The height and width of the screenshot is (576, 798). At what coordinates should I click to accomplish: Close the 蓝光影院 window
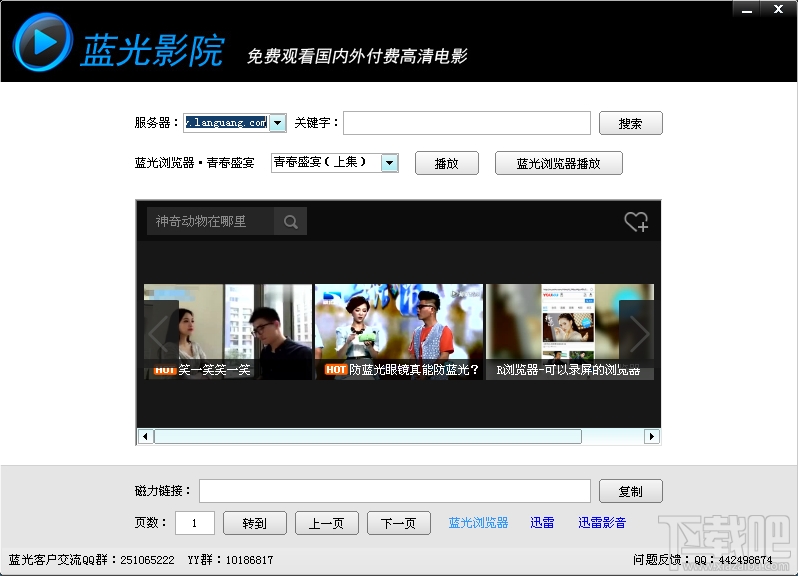click(x=778, y=9)
